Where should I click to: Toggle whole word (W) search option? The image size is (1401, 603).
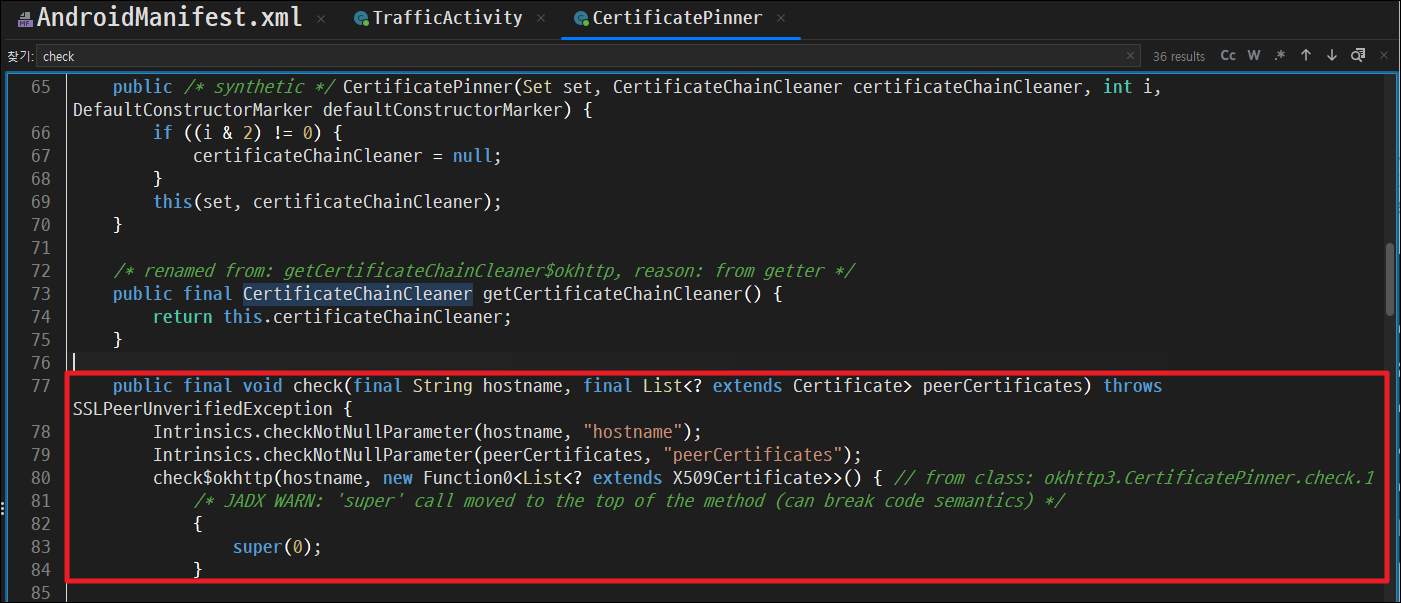tap(1254, 56)
